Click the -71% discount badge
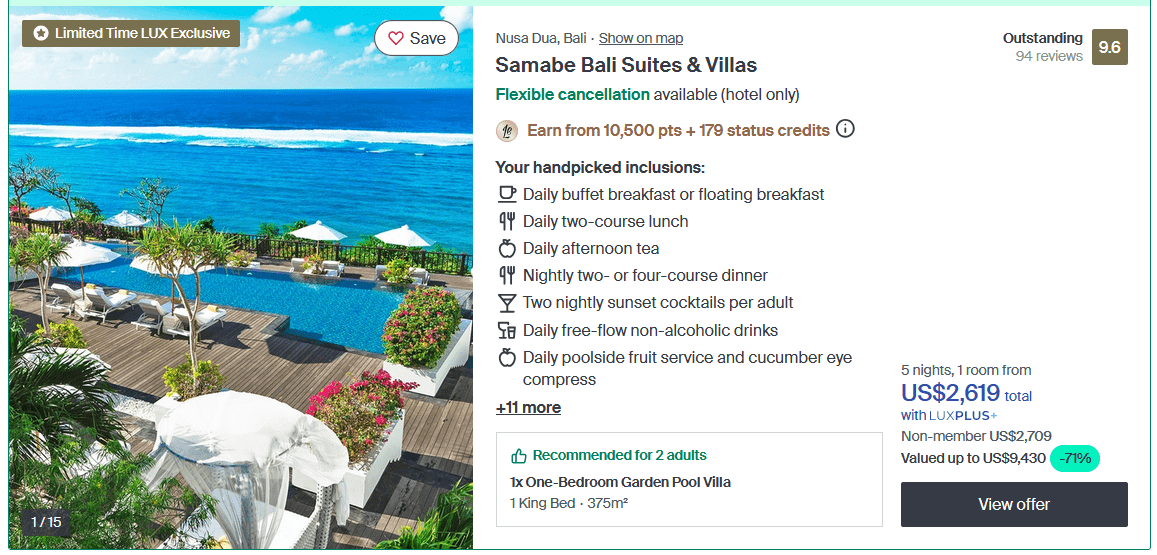1157x555 pixels. [x=1074, y=458]
